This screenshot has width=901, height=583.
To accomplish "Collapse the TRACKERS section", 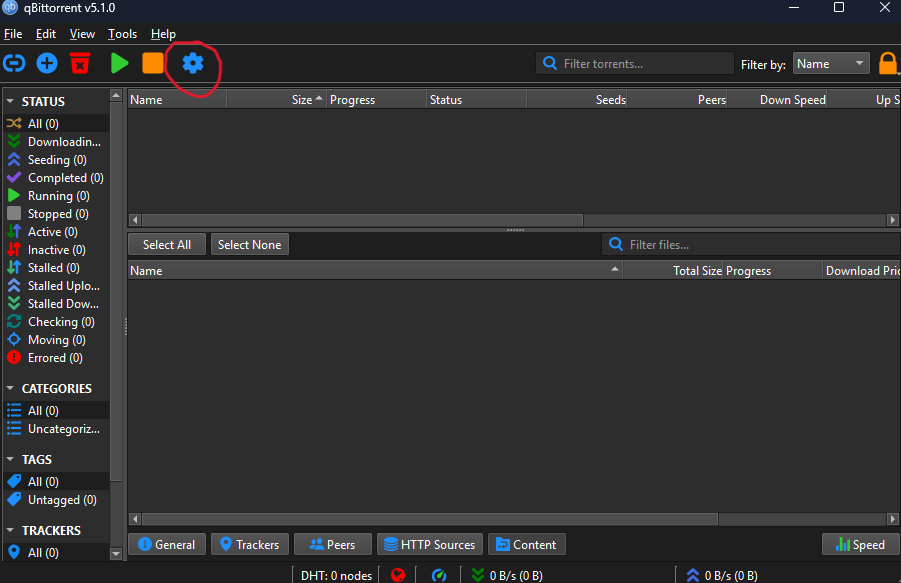I will point(10,530).
